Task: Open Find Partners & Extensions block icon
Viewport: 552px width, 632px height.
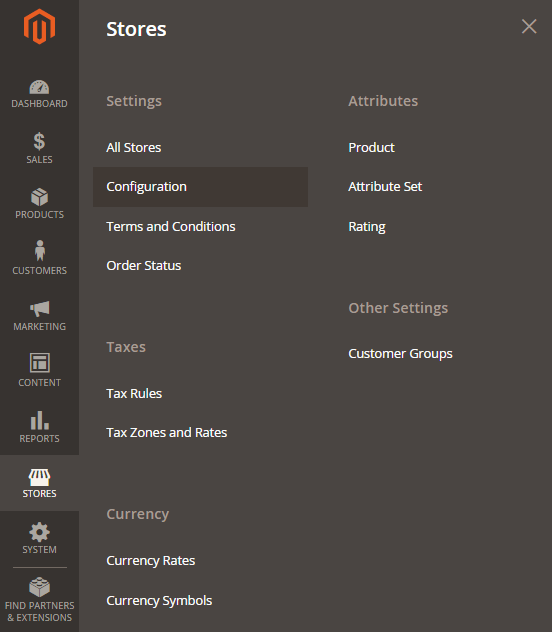Action: coord(39,586)
